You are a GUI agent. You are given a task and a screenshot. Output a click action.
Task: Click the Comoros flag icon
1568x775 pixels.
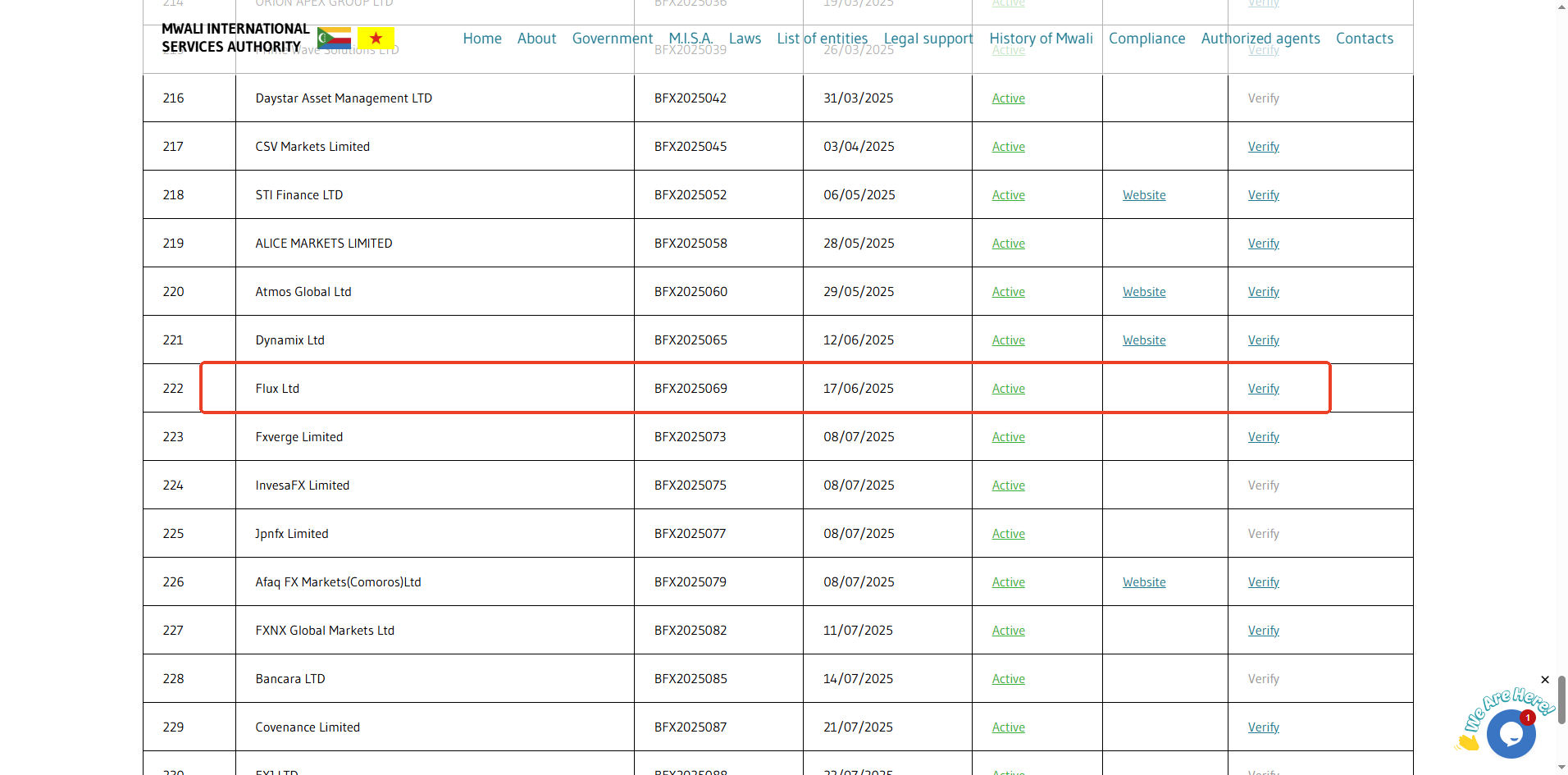334,38
